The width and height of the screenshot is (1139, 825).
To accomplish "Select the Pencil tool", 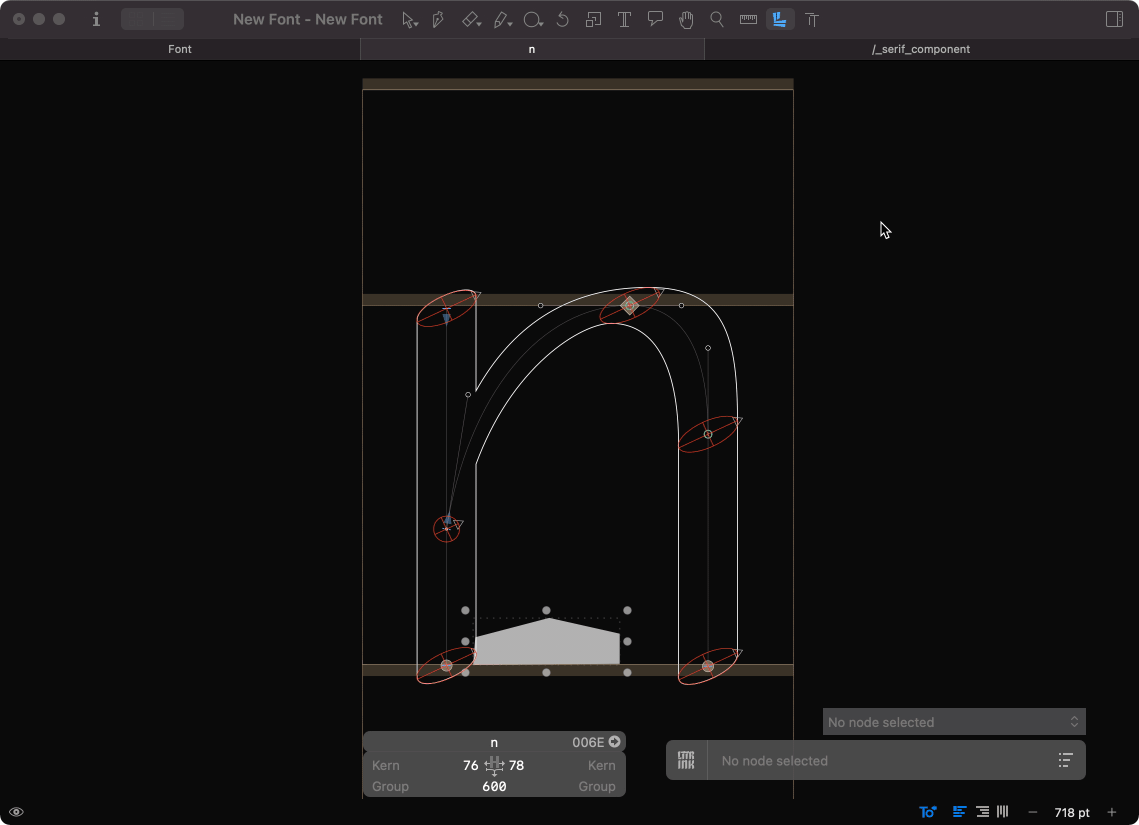I will [502, 19].
